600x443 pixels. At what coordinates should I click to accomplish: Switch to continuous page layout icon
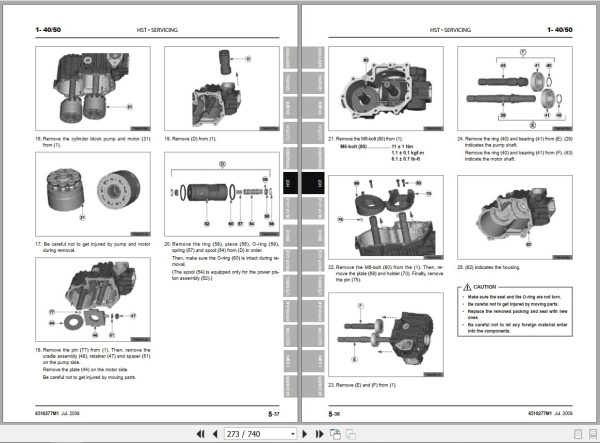click(593, 434)
